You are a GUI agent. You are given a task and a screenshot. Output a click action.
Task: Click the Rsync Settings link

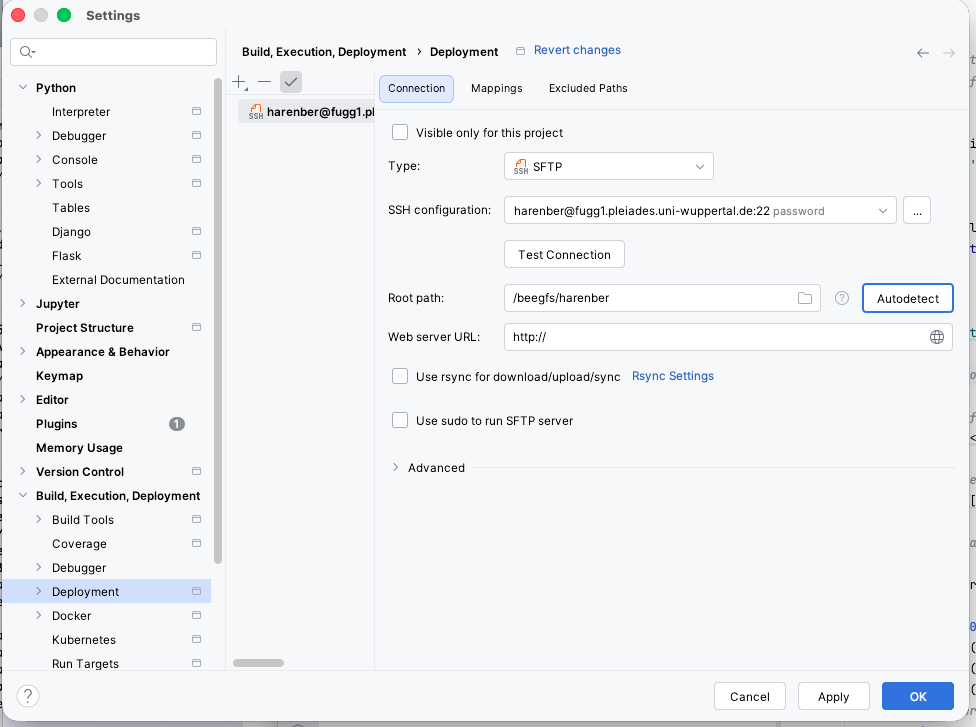pyautogui.click(x=672, y=377)
